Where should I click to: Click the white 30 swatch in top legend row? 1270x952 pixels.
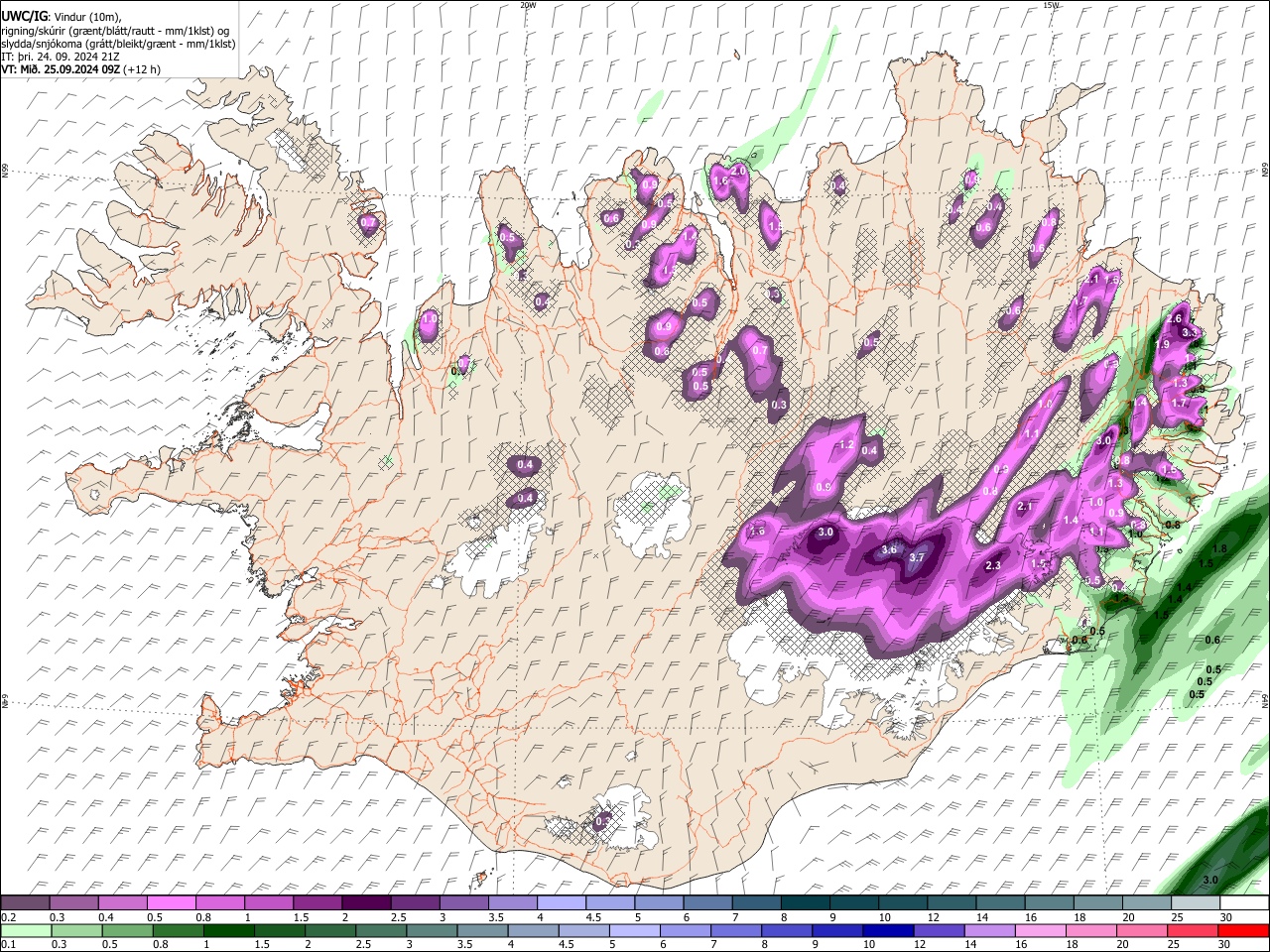click(x=1243, y=903)
